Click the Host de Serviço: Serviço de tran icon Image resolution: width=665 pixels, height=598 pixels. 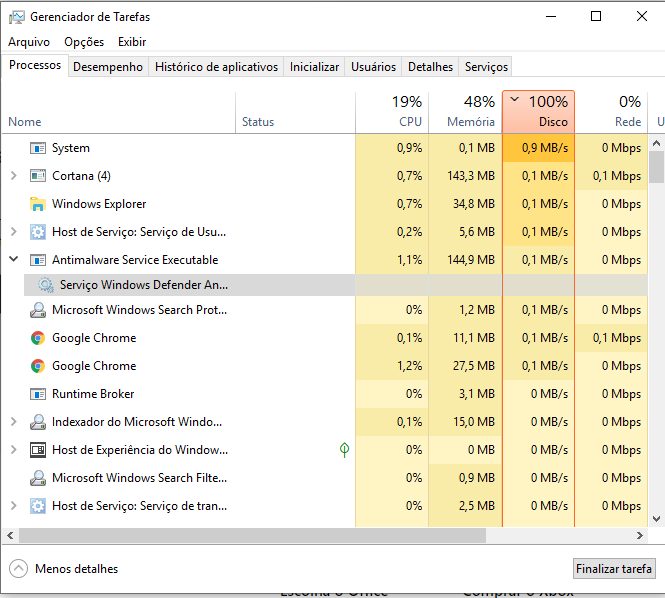click(x=38, y=506)
